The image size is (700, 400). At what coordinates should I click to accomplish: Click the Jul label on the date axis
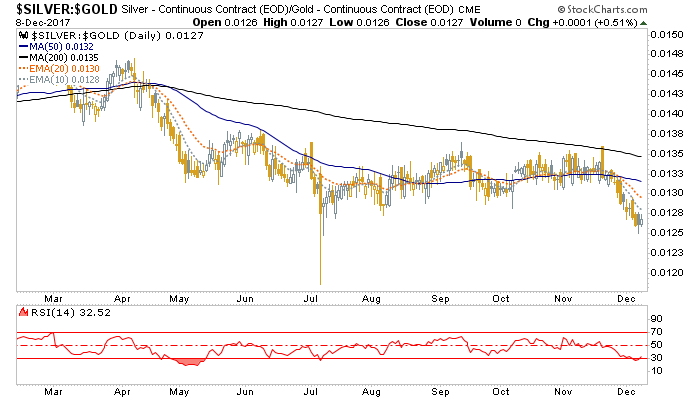[x=312, y=298]
